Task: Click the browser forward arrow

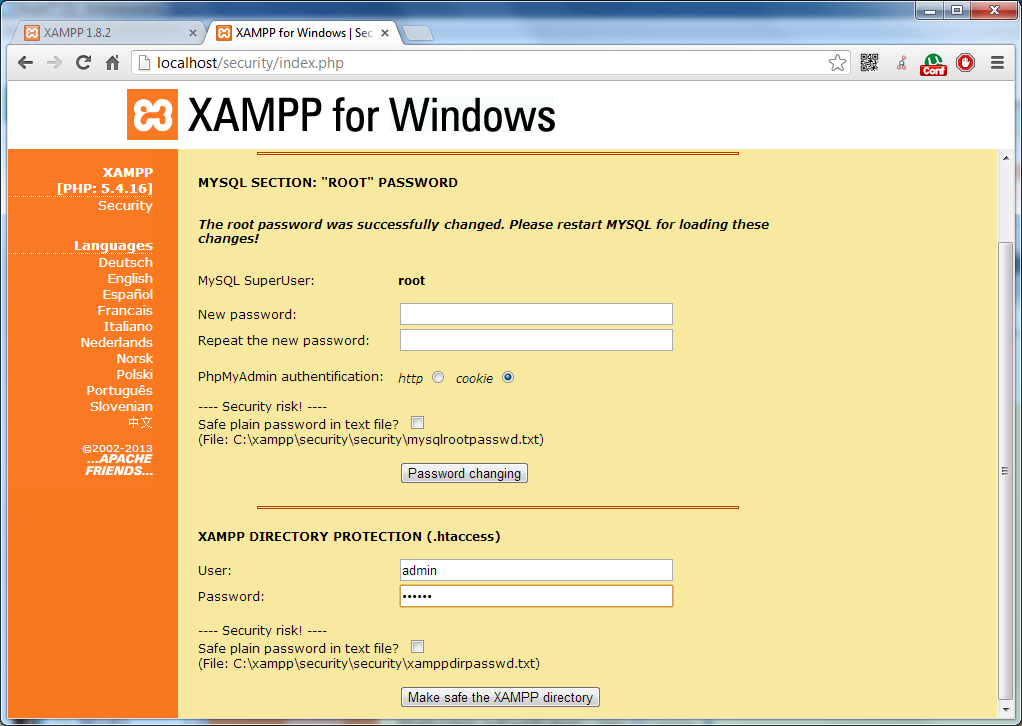Action: (x=54, y=63)
